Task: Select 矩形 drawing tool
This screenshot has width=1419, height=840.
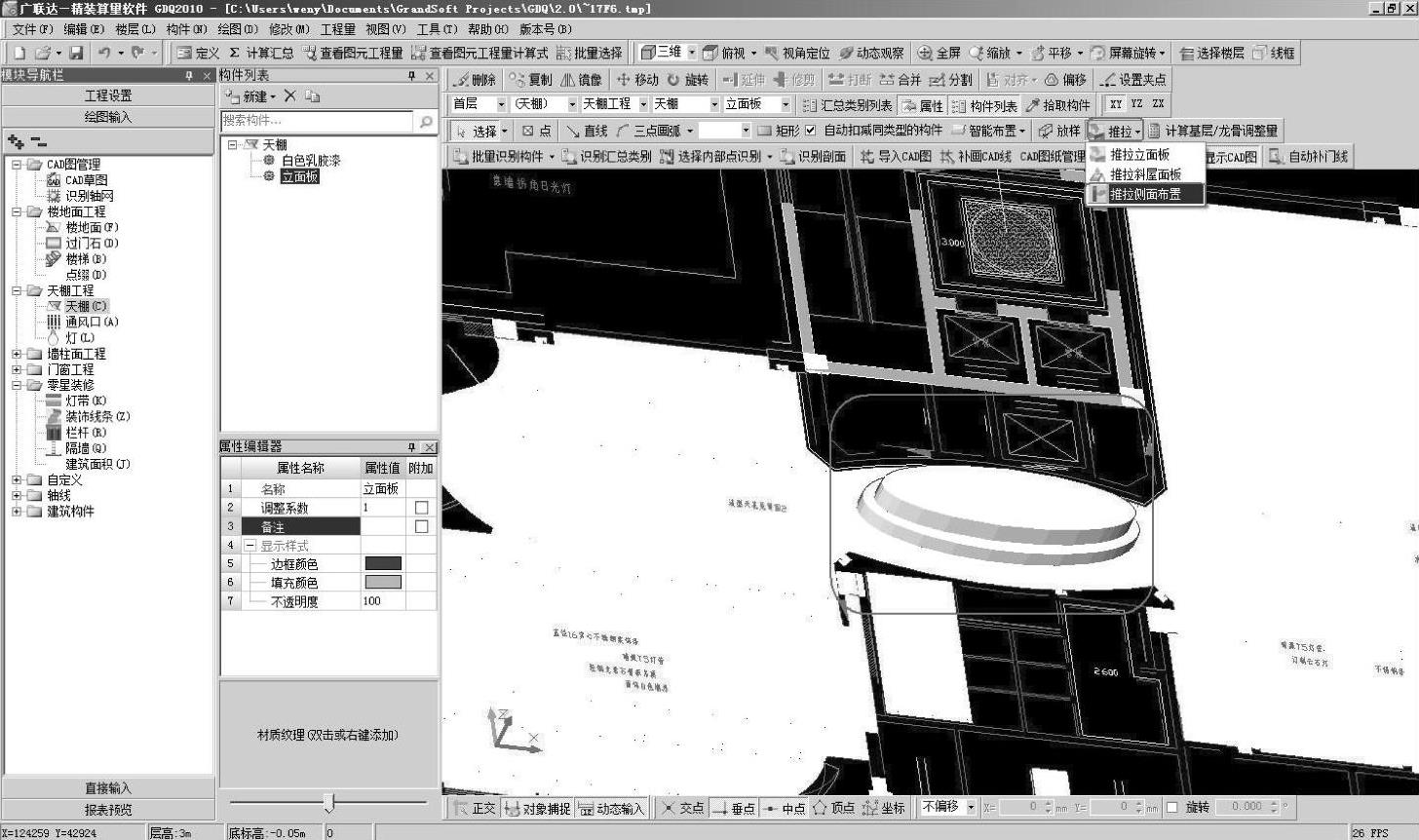Action: coord(779,131)
